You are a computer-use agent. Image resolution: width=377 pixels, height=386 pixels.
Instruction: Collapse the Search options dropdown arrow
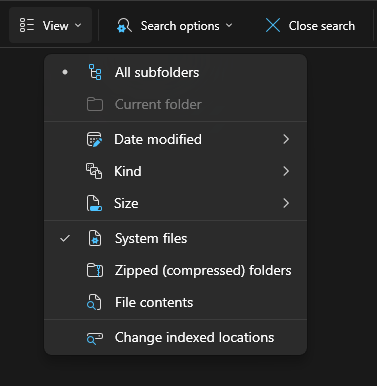(x=229, y=25)
